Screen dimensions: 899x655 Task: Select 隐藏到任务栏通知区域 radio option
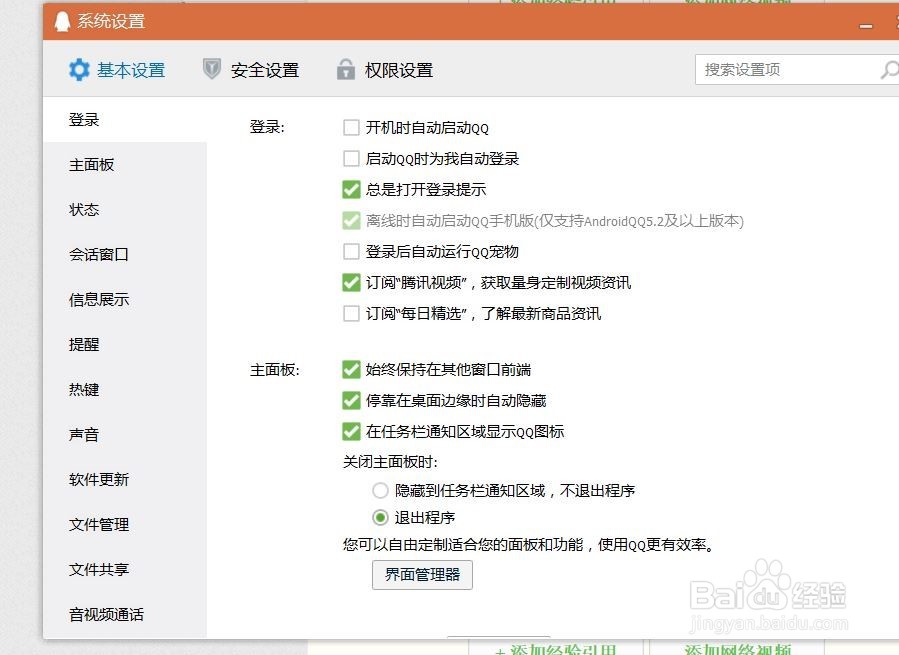(x=380, y=490)
